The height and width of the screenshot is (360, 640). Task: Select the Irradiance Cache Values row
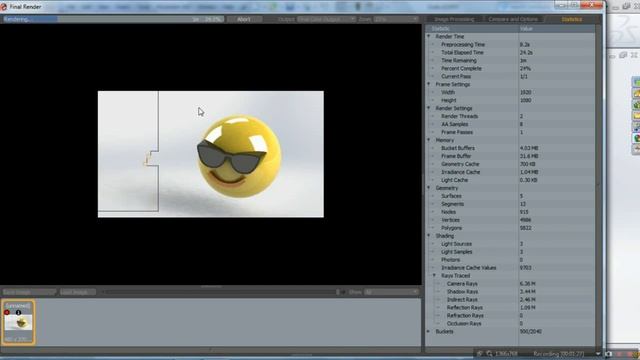coord(510,267)
